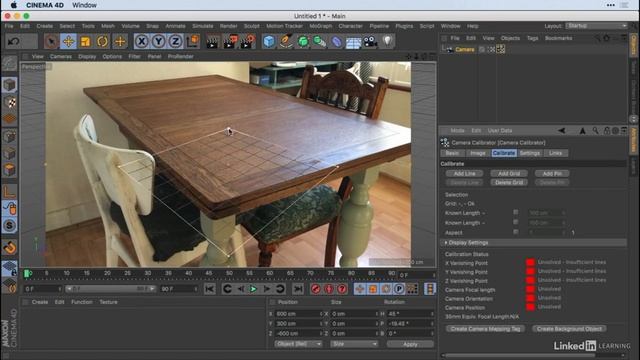Open Edit Render Settings clapperboard icon
640x360 pixels.
pos(247,41)
